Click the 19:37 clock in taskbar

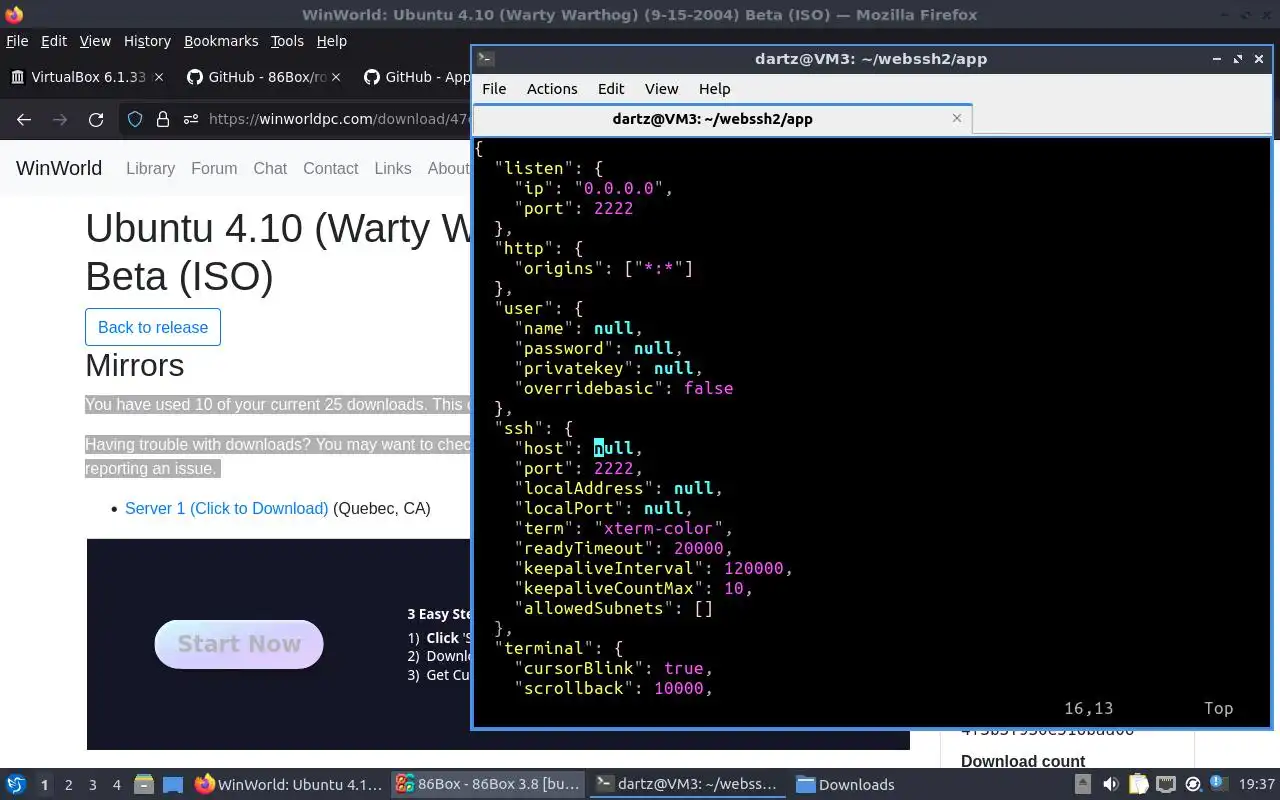pos(1257,785)
